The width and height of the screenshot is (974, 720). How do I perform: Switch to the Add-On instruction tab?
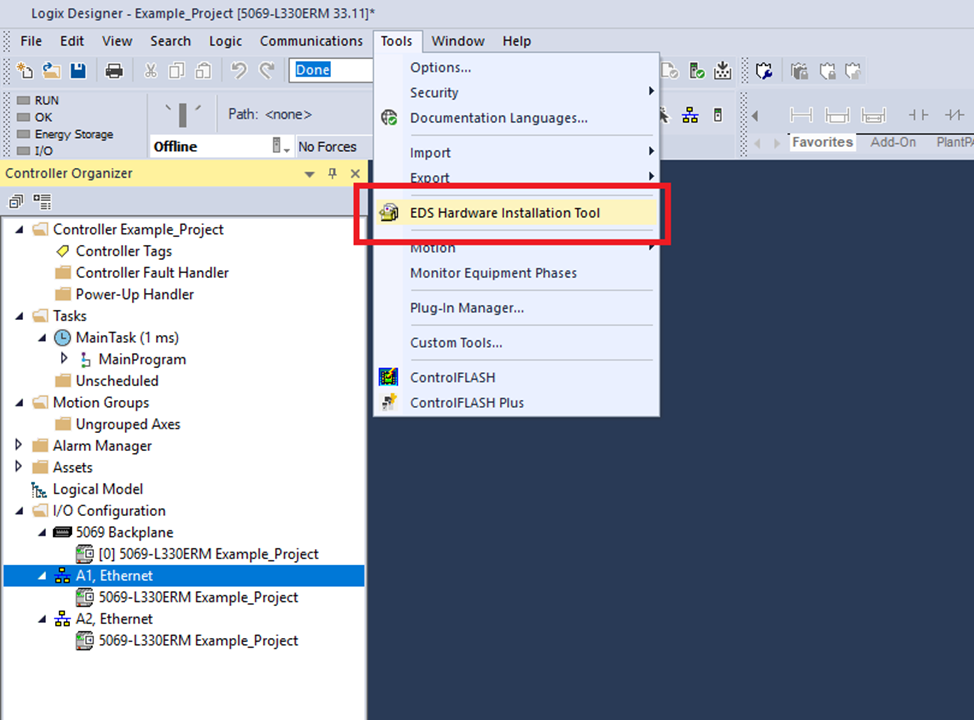(892, 142)
